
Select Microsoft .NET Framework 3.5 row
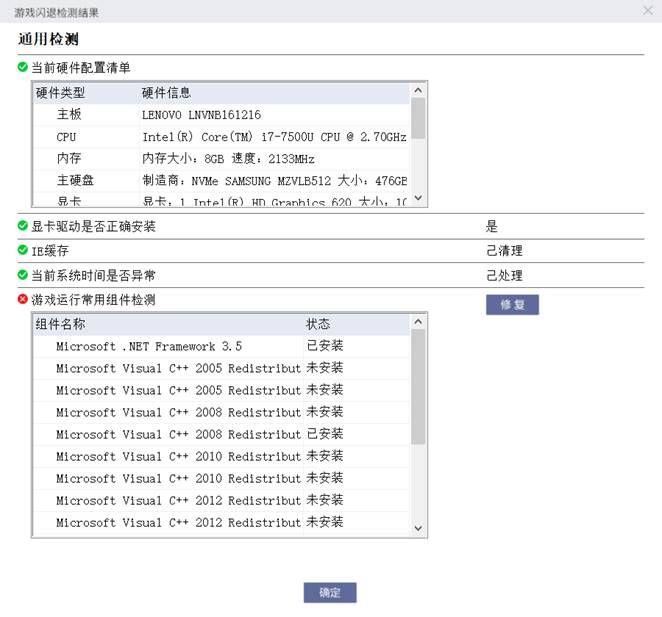point(221,346)
